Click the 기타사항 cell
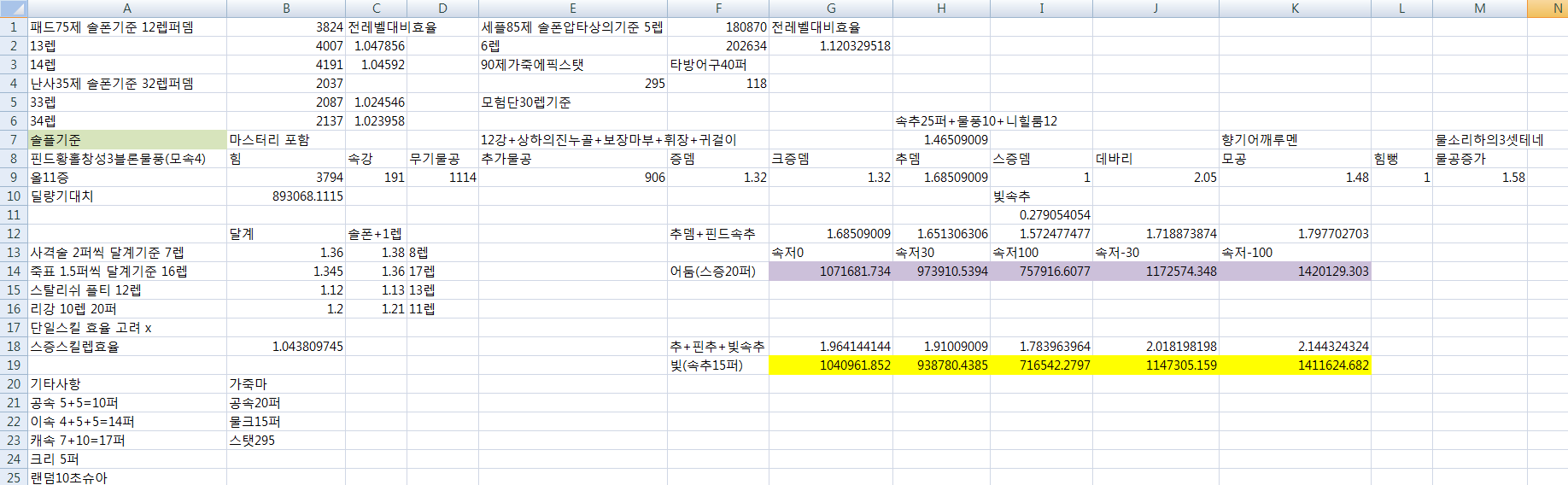The height and width of the screenshot is (485, 1568). [x=127, y=384]
